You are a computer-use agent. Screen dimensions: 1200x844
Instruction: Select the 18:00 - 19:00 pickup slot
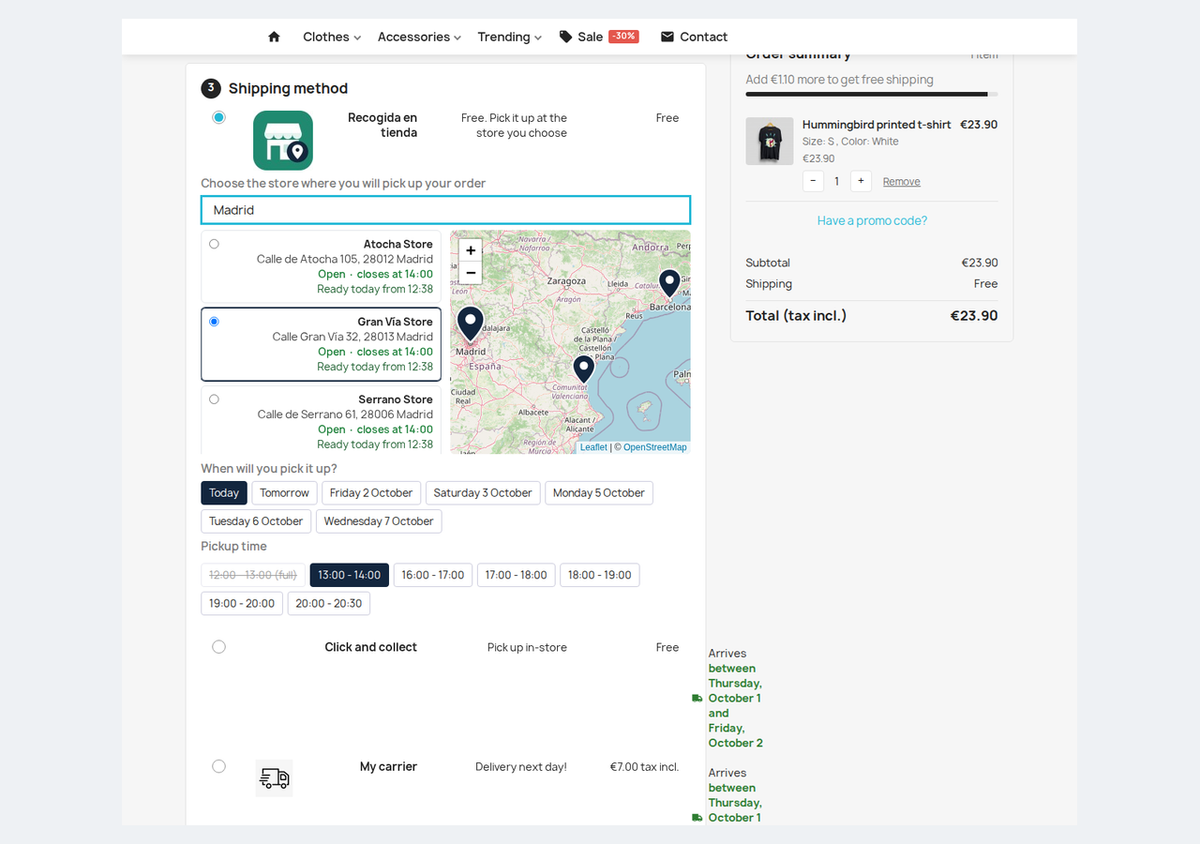tap(600, 575)
